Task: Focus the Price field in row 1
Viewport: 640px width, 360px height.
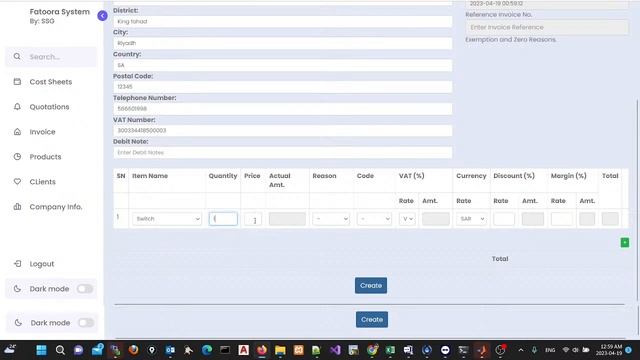Action: 253,219
